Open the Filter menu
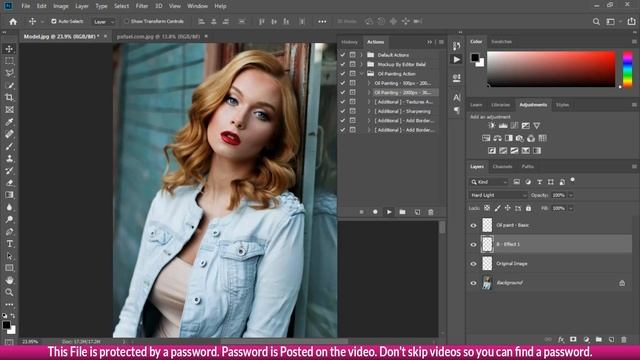Image resolution: width=640 pixels, height=360 pixels. click(x=142, y=6)
